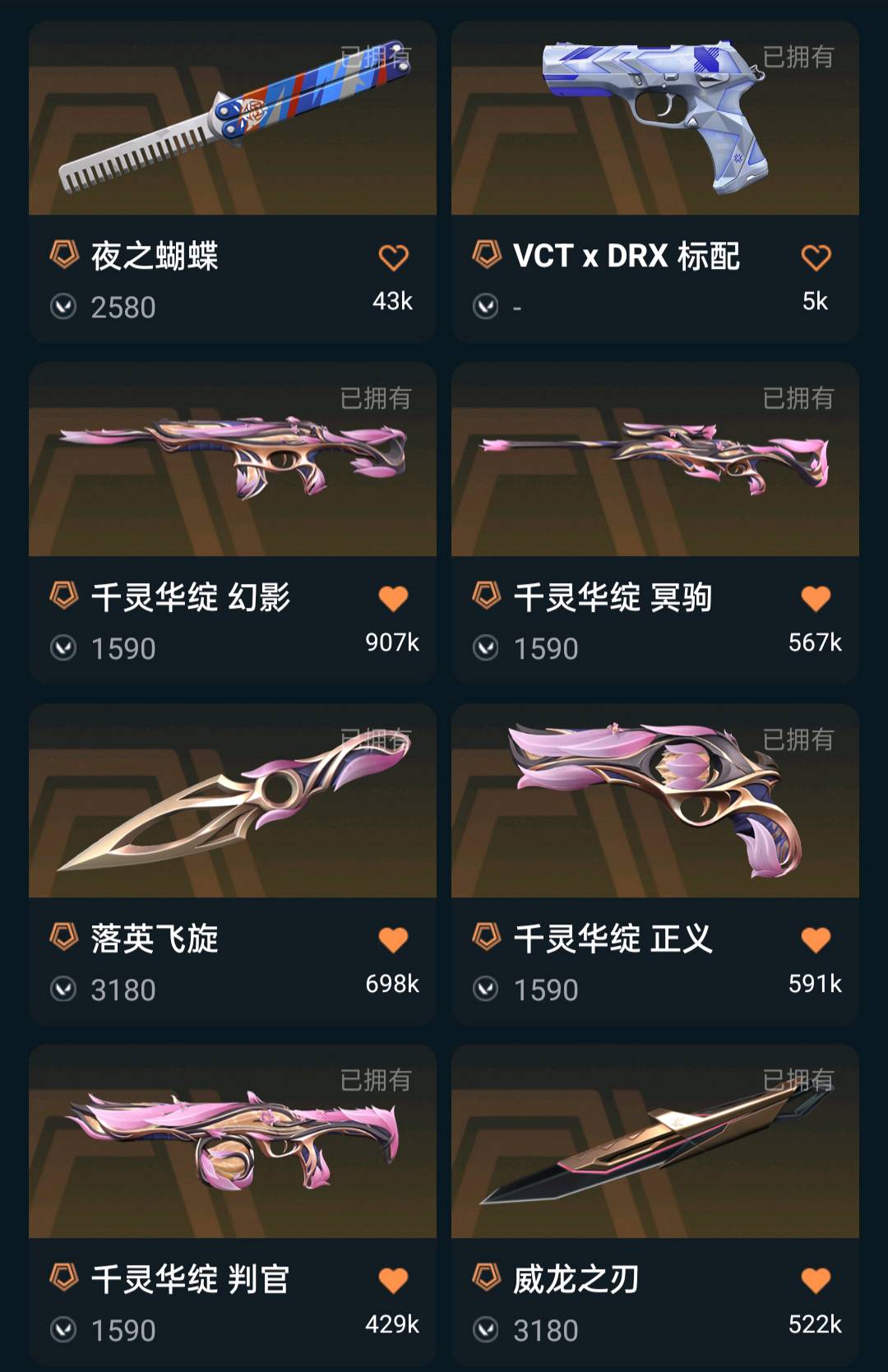Toggle the favorite heart on 千灵华绽 判官
This screenshot has width=888, height=1372.
click(x=393, y=1280)
